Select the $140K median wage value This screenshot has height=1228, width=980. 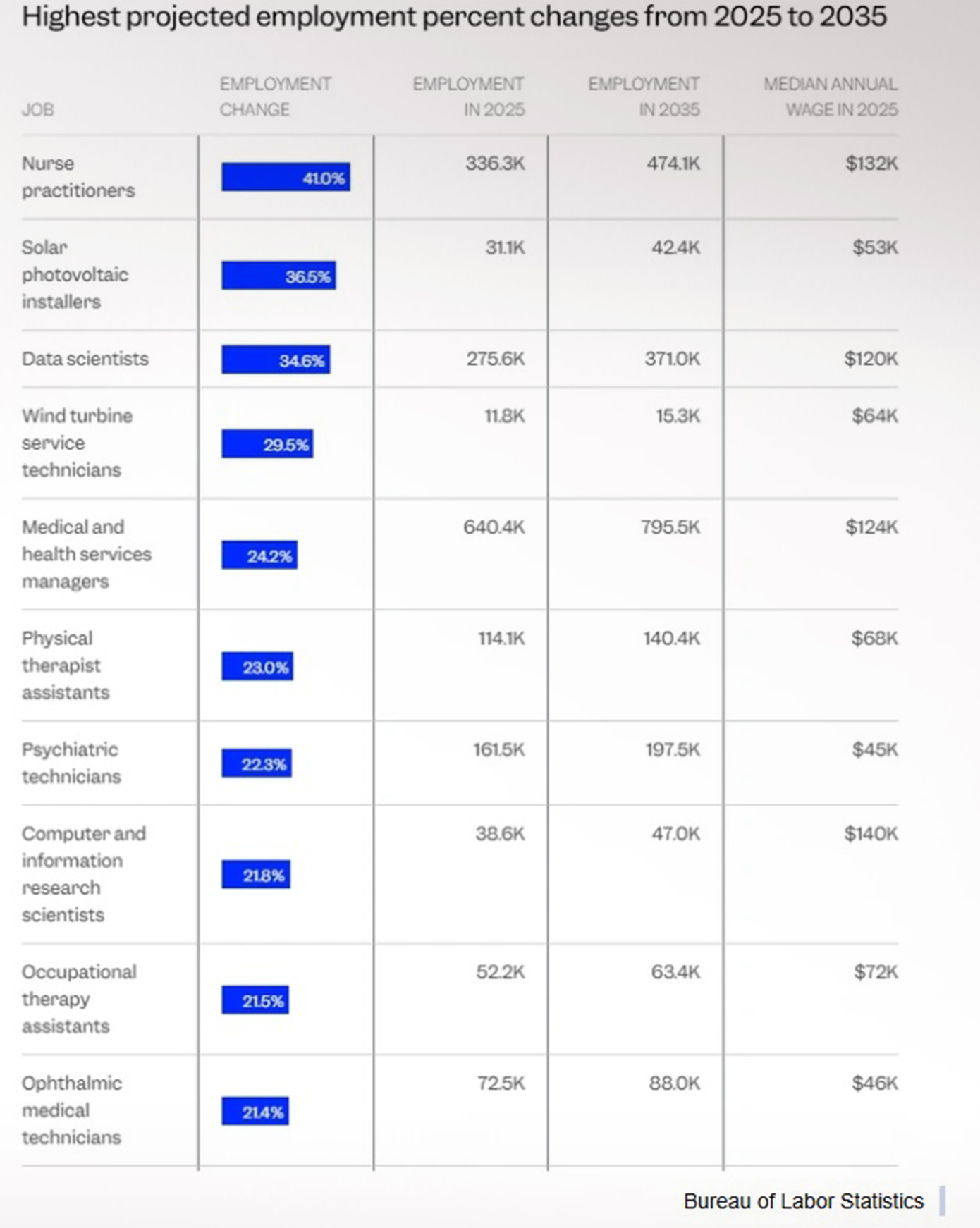coord(871,834)
